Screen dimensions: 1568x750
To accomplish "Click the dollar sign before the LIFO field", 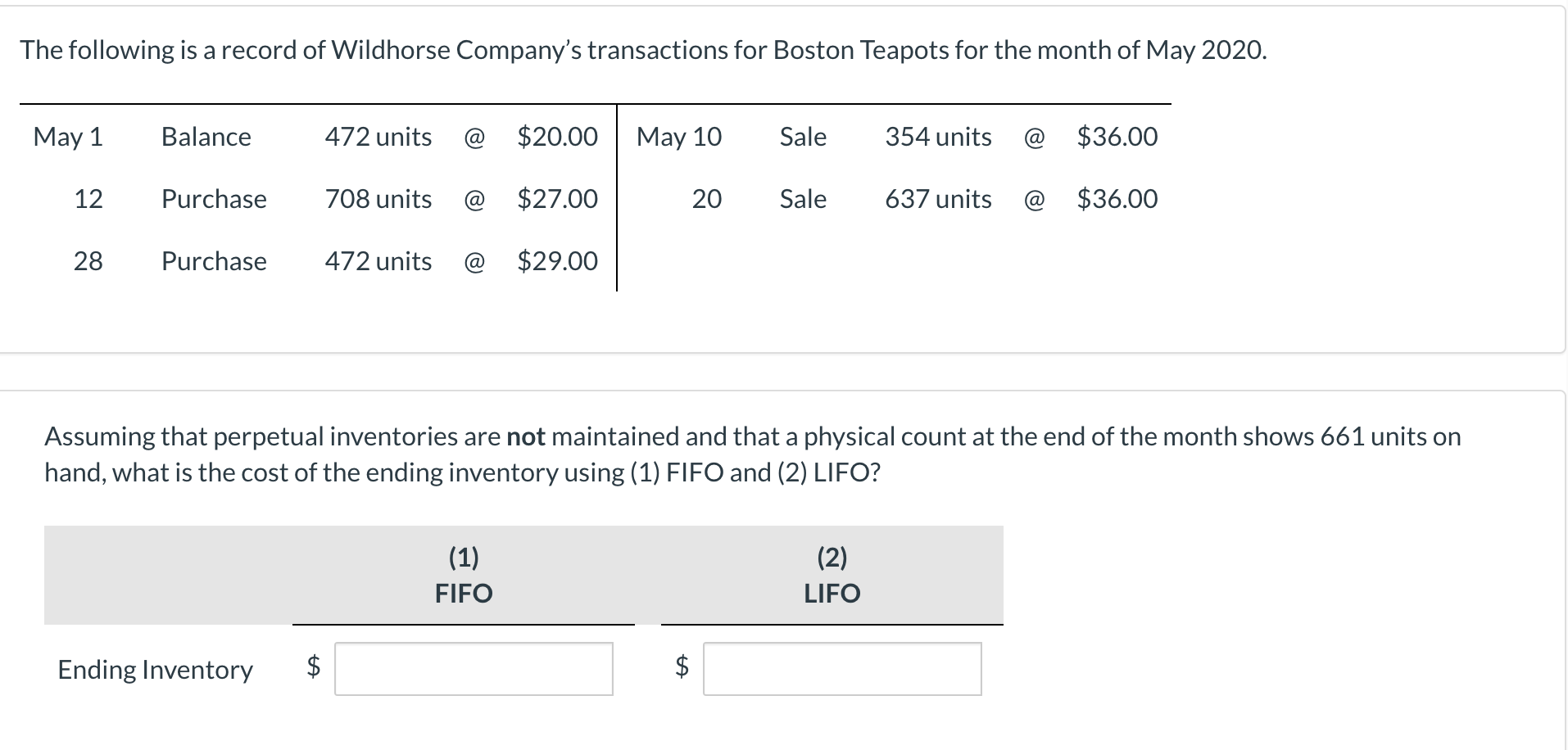I will tap(682, 667).
